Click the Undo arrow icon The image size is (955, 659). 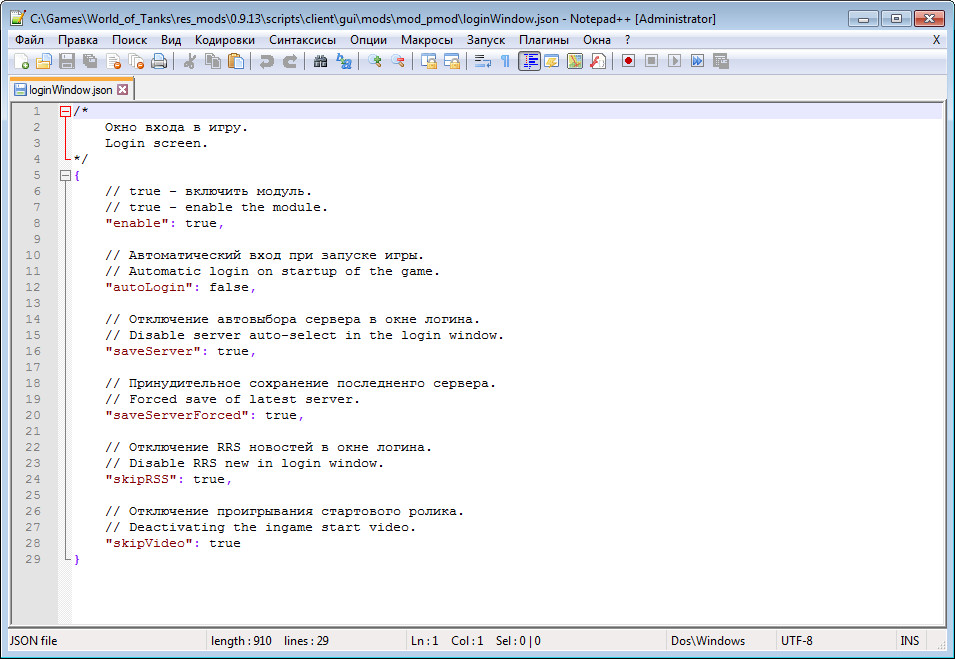[266, 61]
